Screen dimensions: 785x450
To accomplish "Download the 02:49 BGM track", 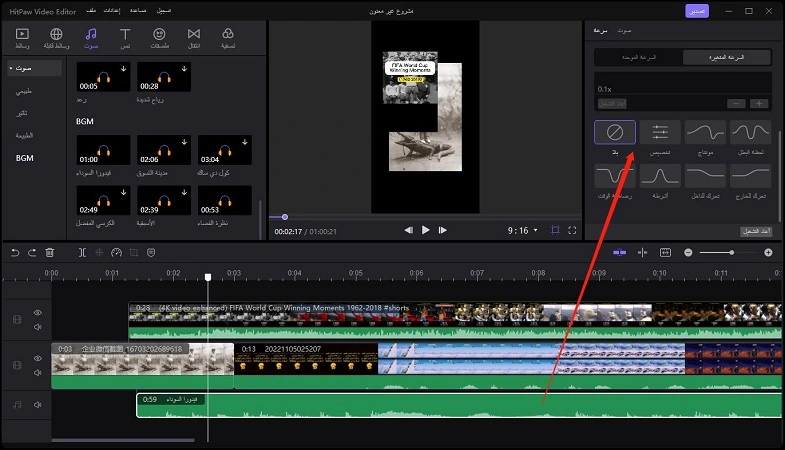I will tap(124, 192).
